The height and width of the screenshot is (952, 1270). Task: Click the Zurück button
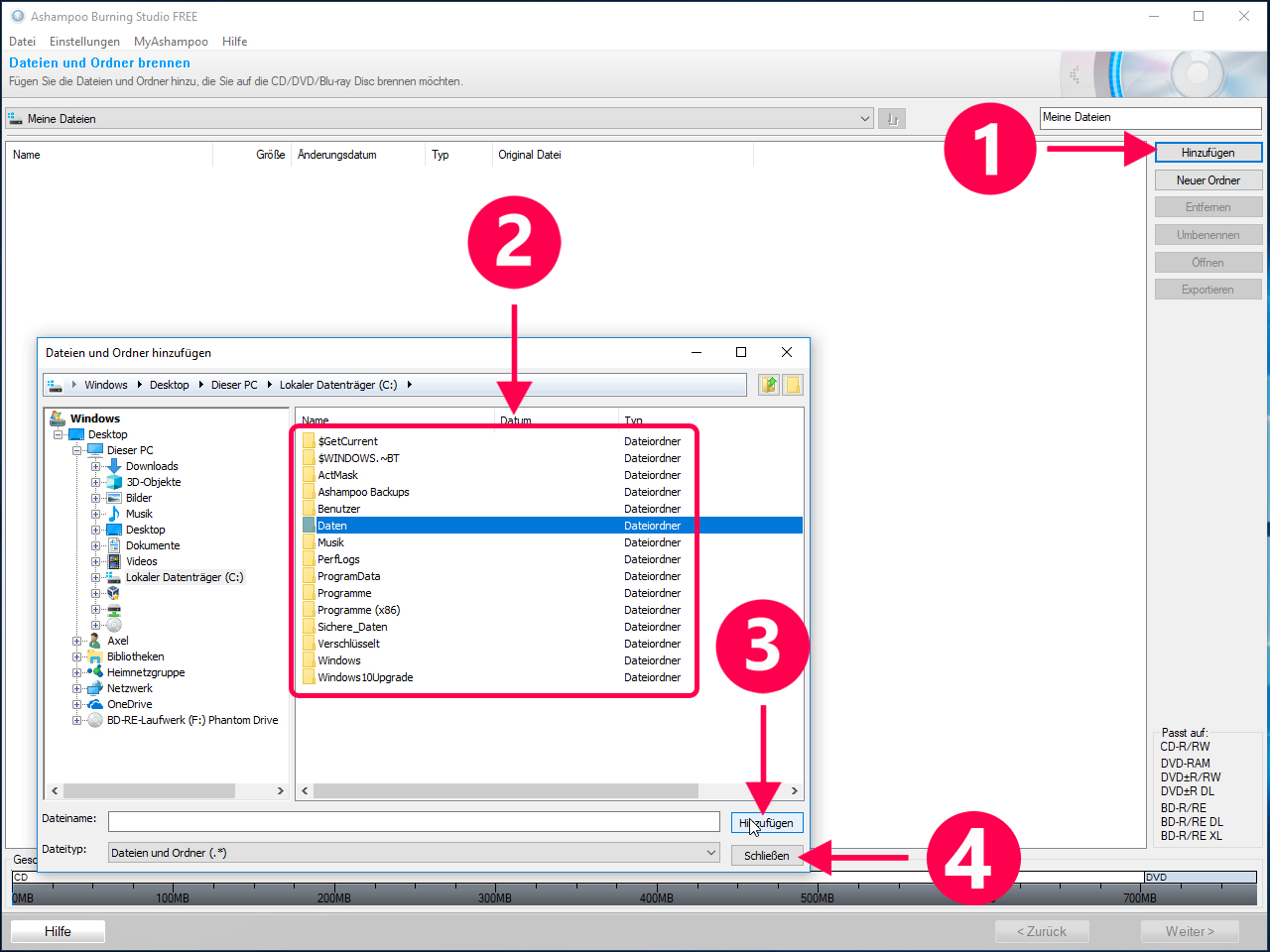point(1042,931)
